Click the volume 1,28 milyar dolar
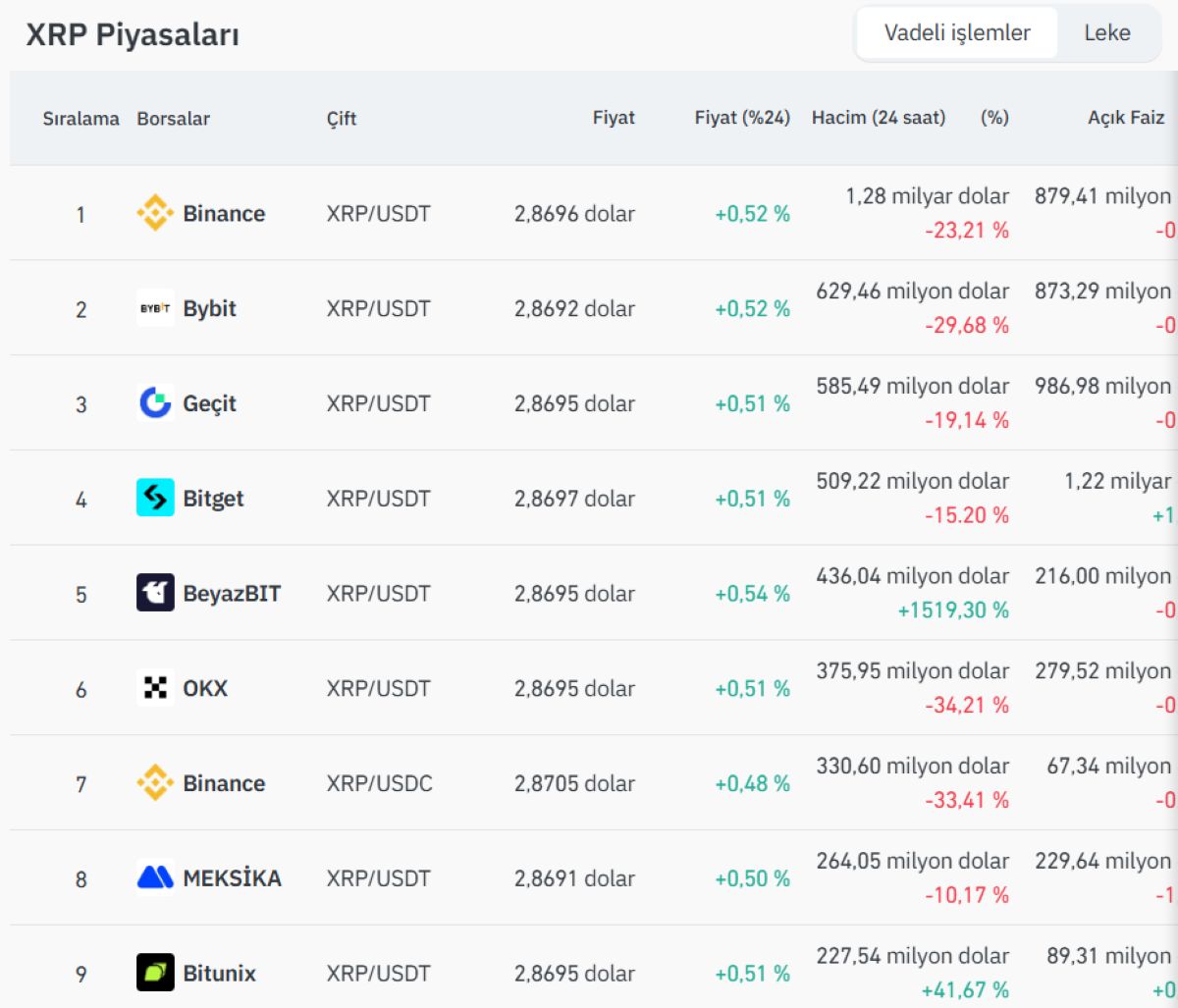 tap(928, 196)
